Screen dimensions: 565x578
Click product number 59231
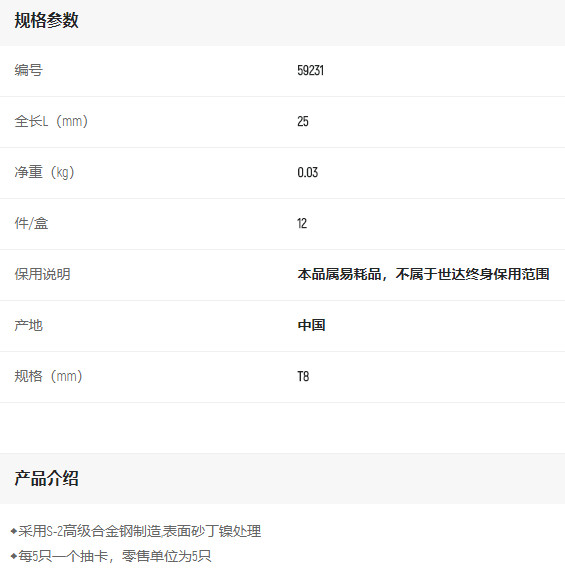(310, 70)
